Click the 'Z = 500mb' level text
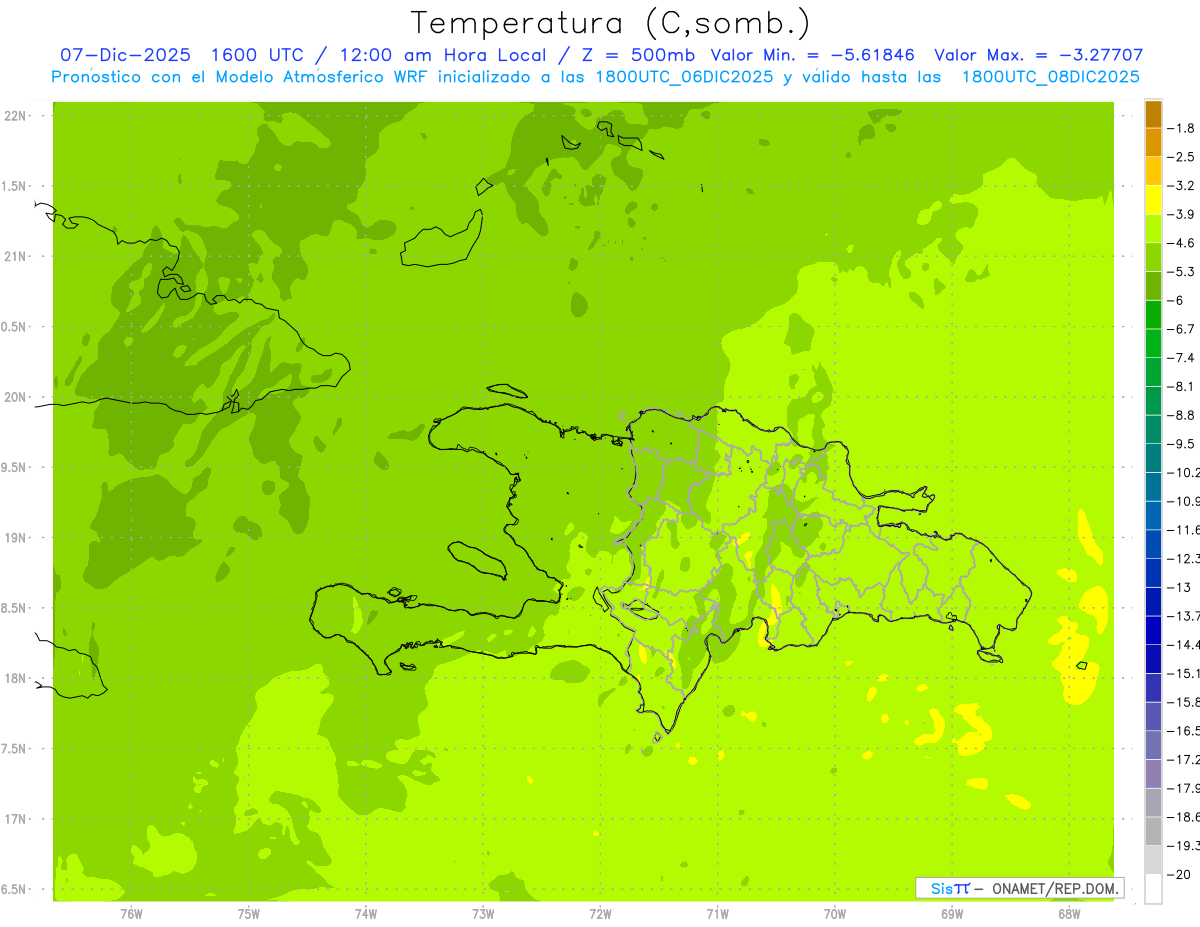 click(x=638, y=55)
